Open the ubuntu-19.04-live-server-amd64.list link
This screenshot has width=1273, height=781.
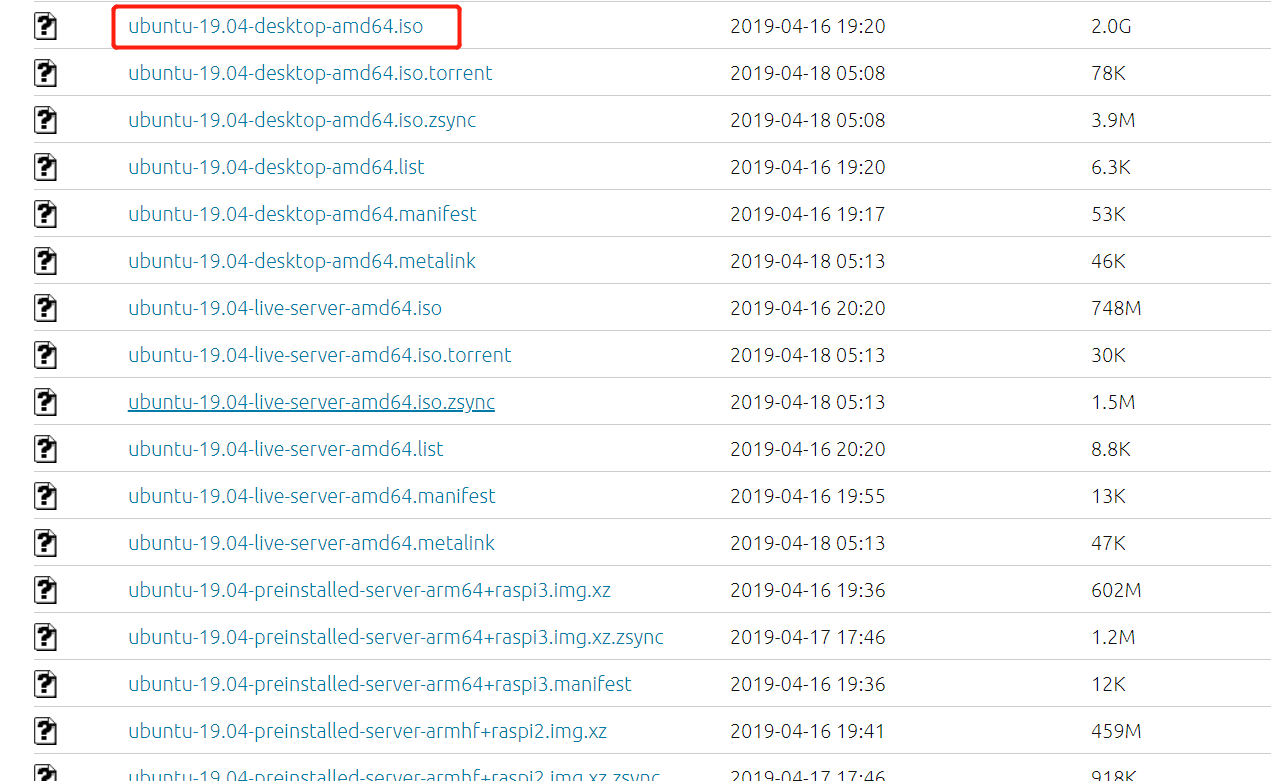tap(286, 449)
